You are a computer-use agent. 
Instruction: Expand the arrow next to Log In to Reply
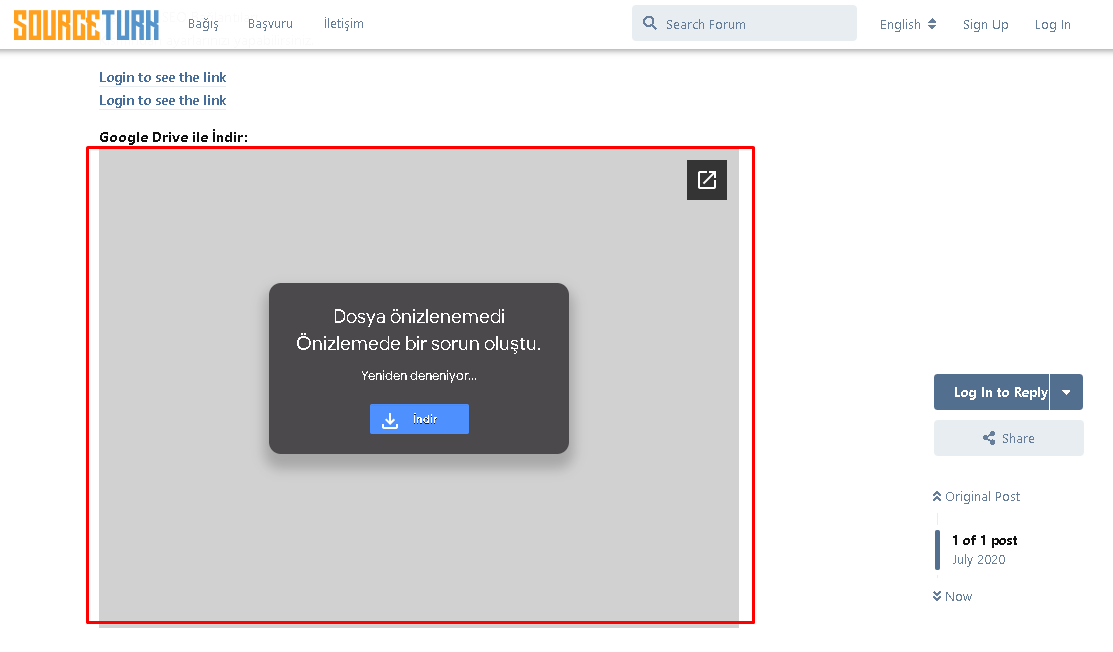(x=1067, y=392)
